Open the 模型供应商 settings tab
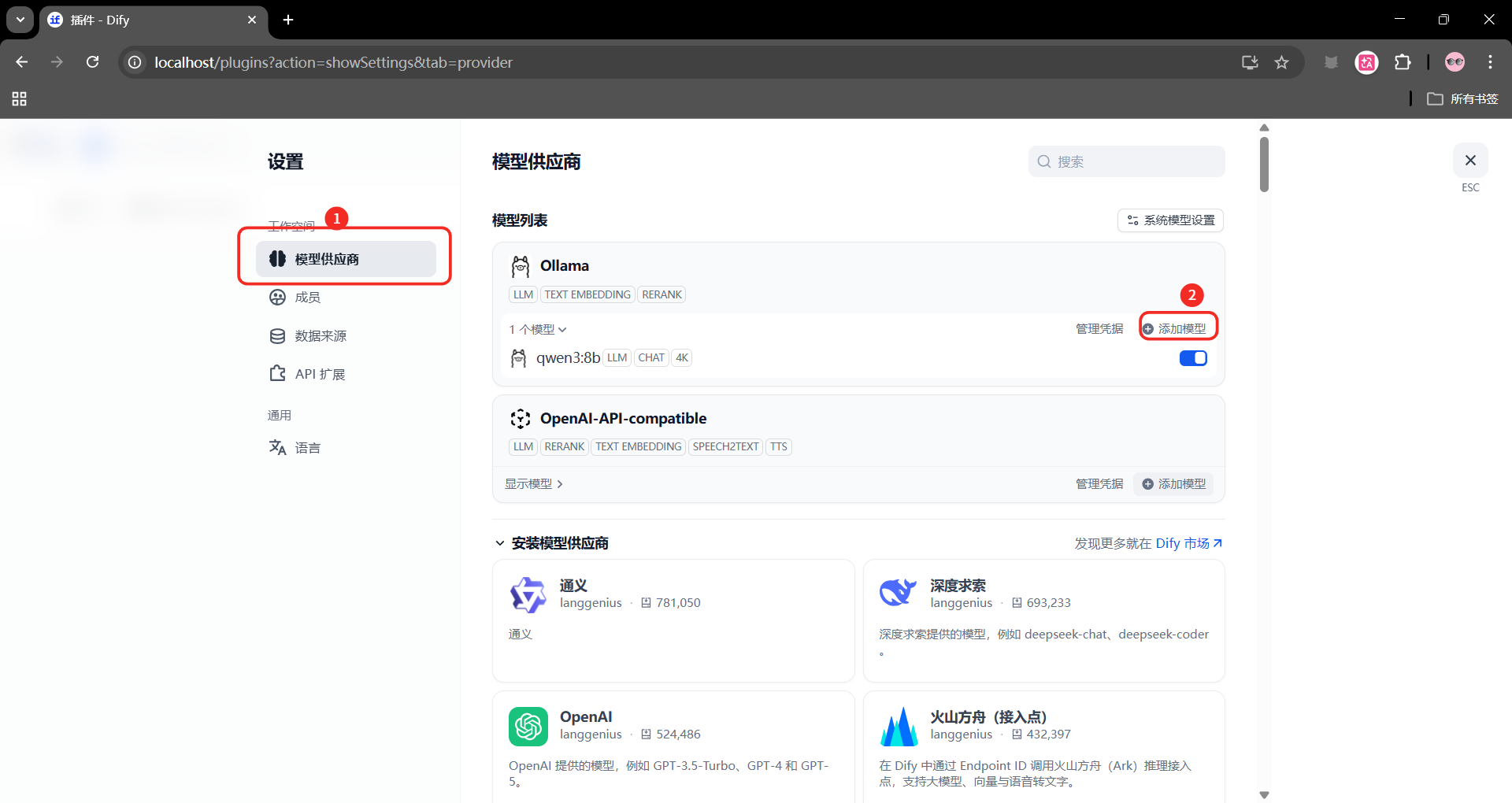This screenshot has height=803, width=1512. tap(346, 259)
